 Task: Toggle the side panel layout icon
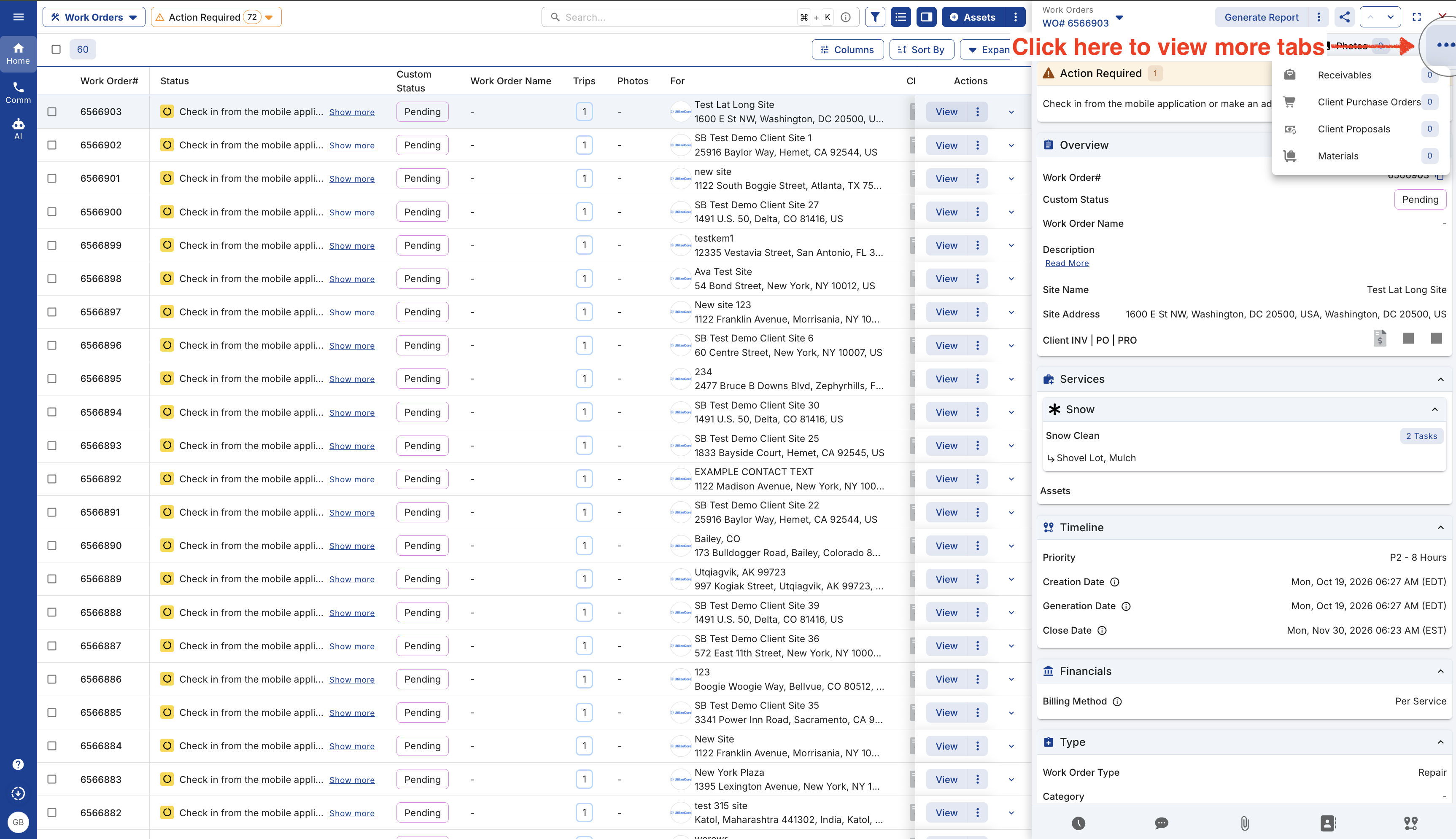pyautogui.click(x=926, y=17)
